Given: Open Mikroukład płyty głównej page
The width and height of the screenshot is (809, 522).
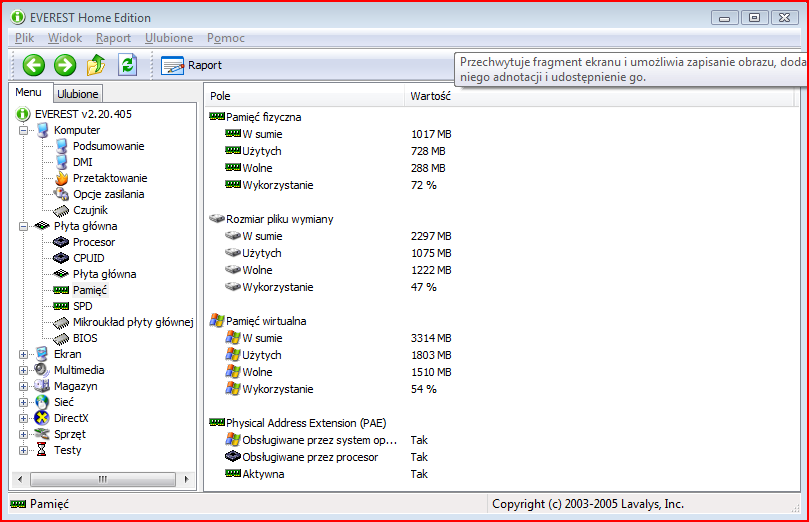Looking at the screenshot, I should click(x=133, y=322).
